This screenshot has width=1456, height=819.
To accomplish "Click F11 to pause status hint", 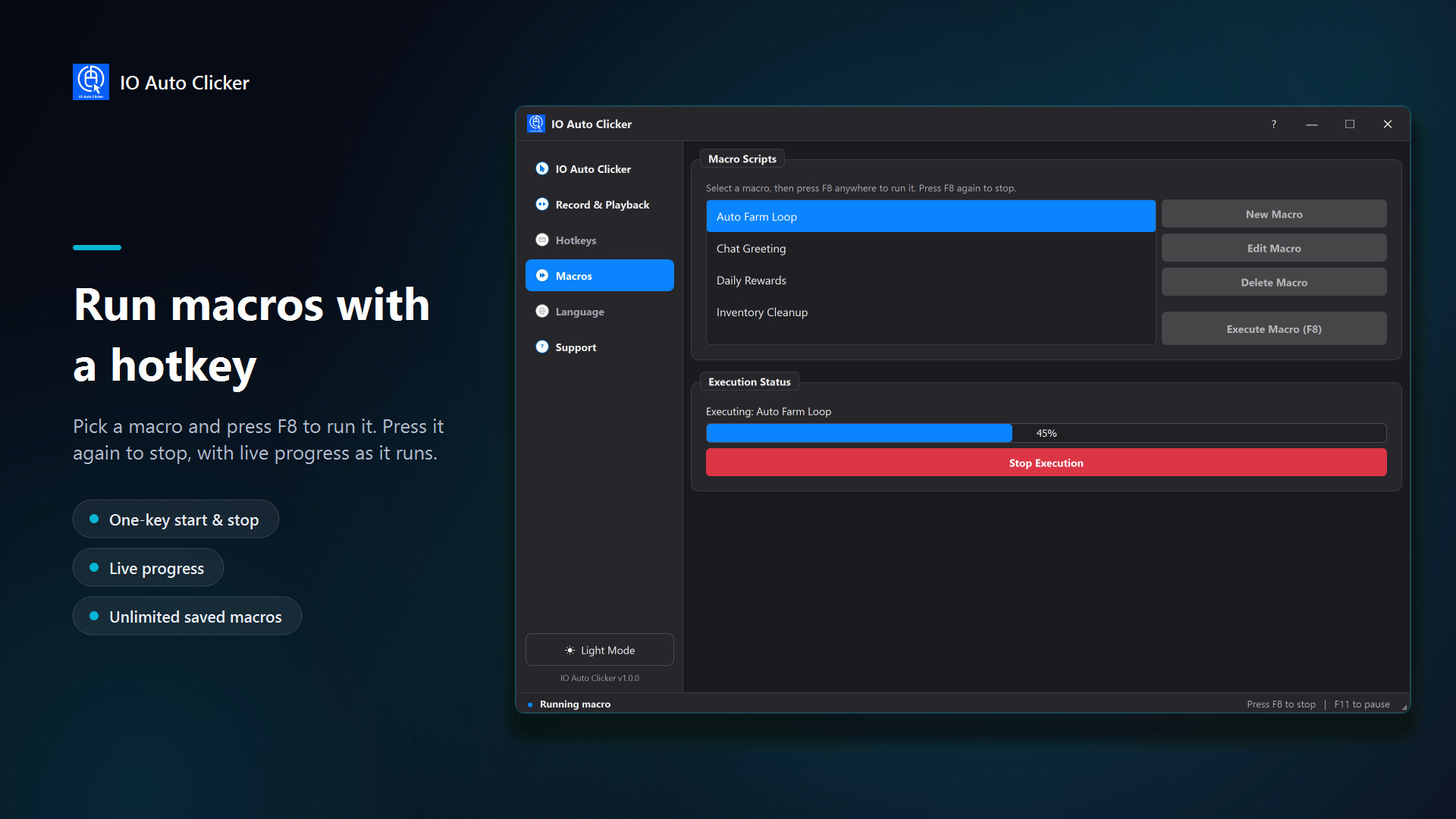I will click(1362, 704).
